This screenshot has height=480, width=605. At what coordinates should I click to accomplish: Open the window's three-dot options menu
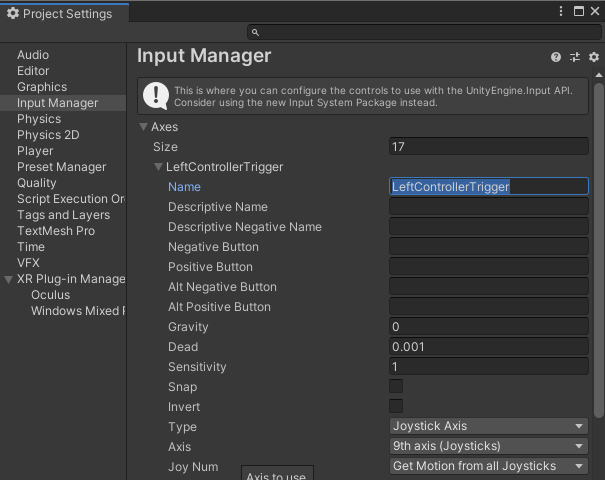(561, 11)
